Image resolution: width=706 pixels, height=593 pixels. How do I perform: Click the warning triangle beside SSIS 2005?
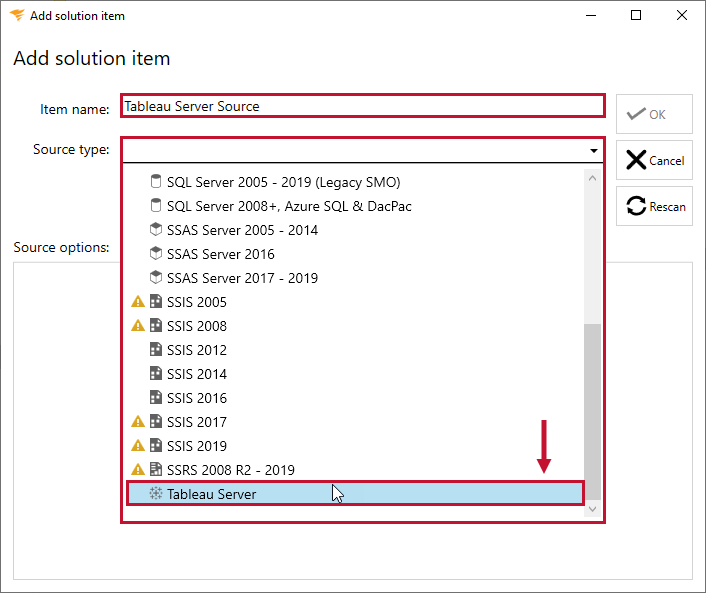coord(138,302)
